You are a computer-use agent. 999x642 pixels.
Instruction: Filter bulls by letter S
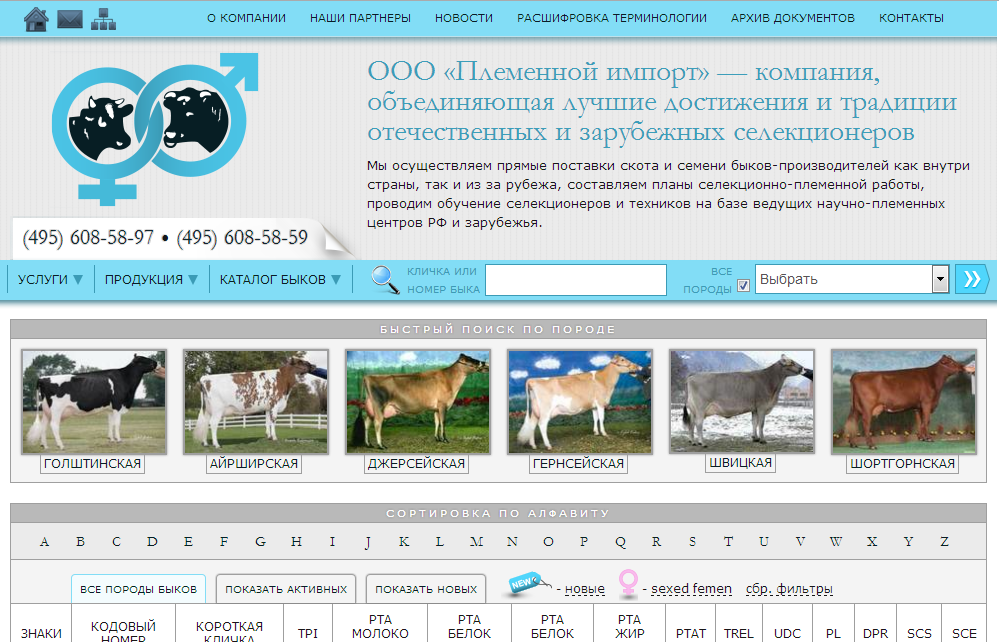pos(693,541)
